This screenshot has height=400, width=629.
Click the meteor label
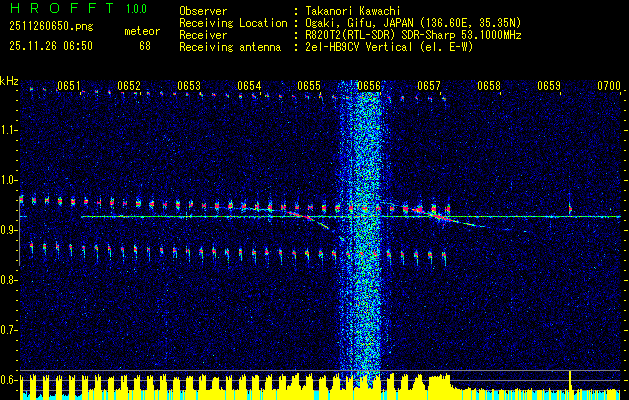click(x=142, y=31)
